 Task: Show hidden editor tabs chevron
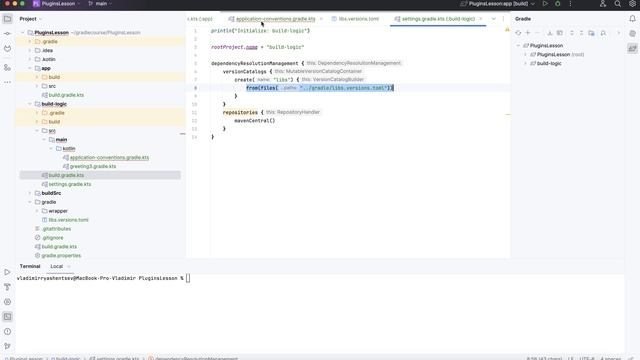pyautogui.click(x=493, y=19)
